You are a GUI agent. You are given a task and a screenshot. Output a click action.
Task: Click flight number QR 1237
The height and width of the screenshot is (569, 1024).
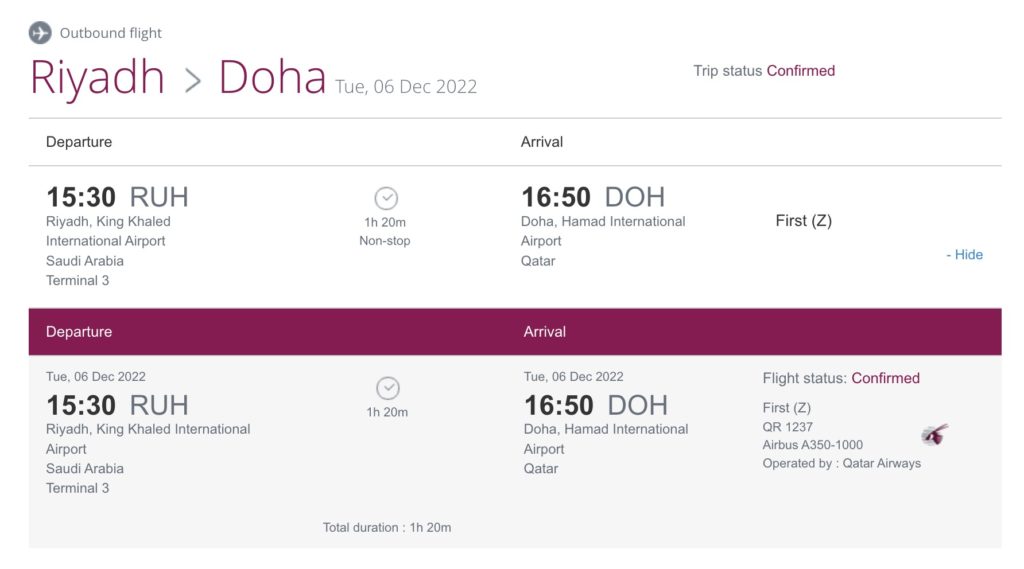(788, 426)
